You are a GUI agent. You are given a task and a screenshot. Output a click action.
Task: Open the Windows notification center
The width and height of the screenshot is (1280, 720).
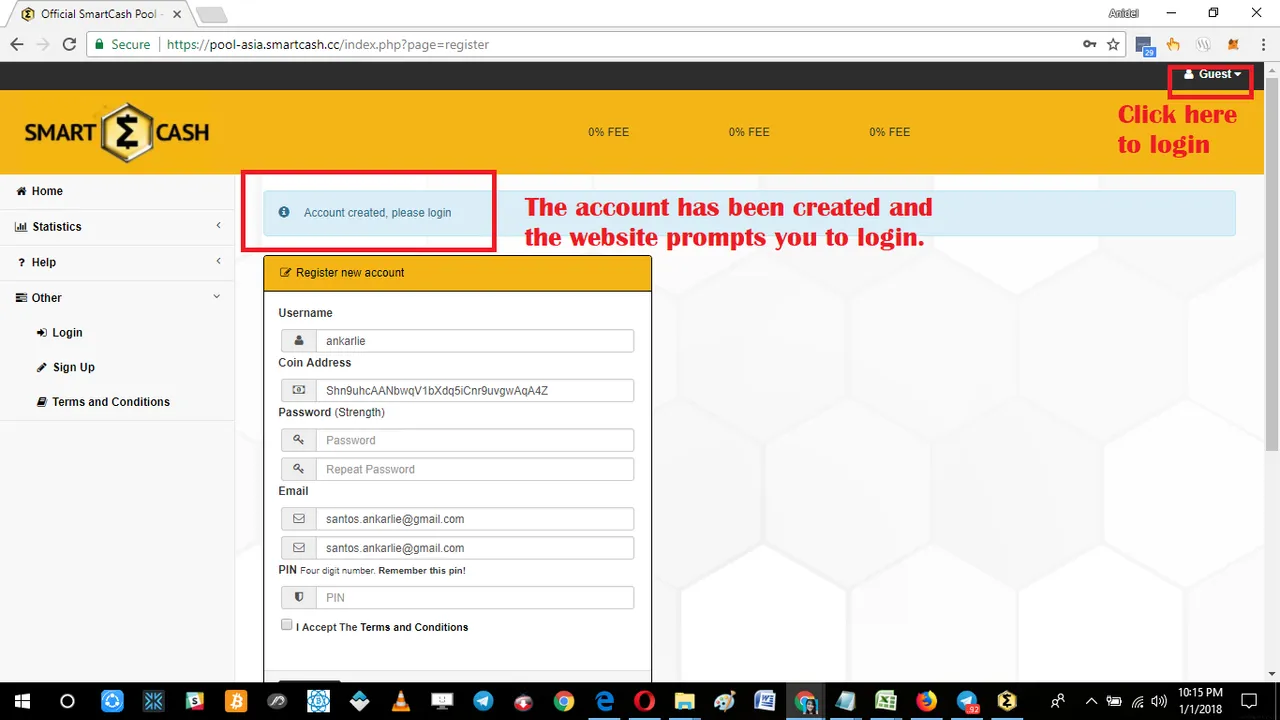point(1249,701)
